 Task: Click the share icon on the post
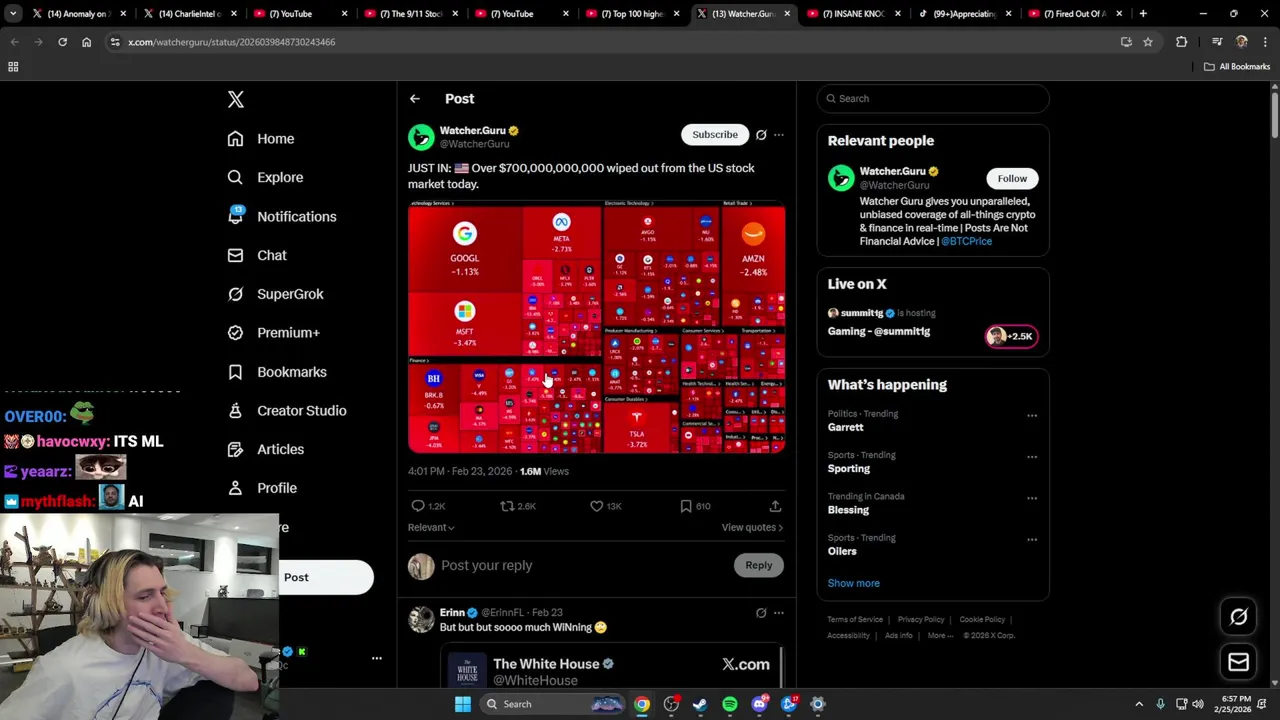pos(775,506)
